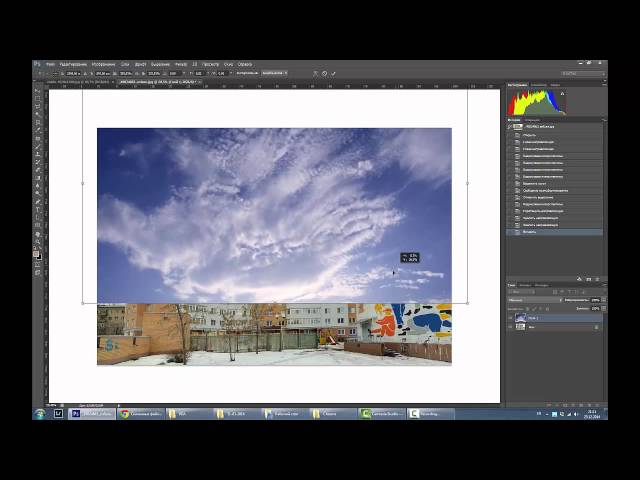
Task: Open the Layers panel flyout menu
Action: (604, 285)
